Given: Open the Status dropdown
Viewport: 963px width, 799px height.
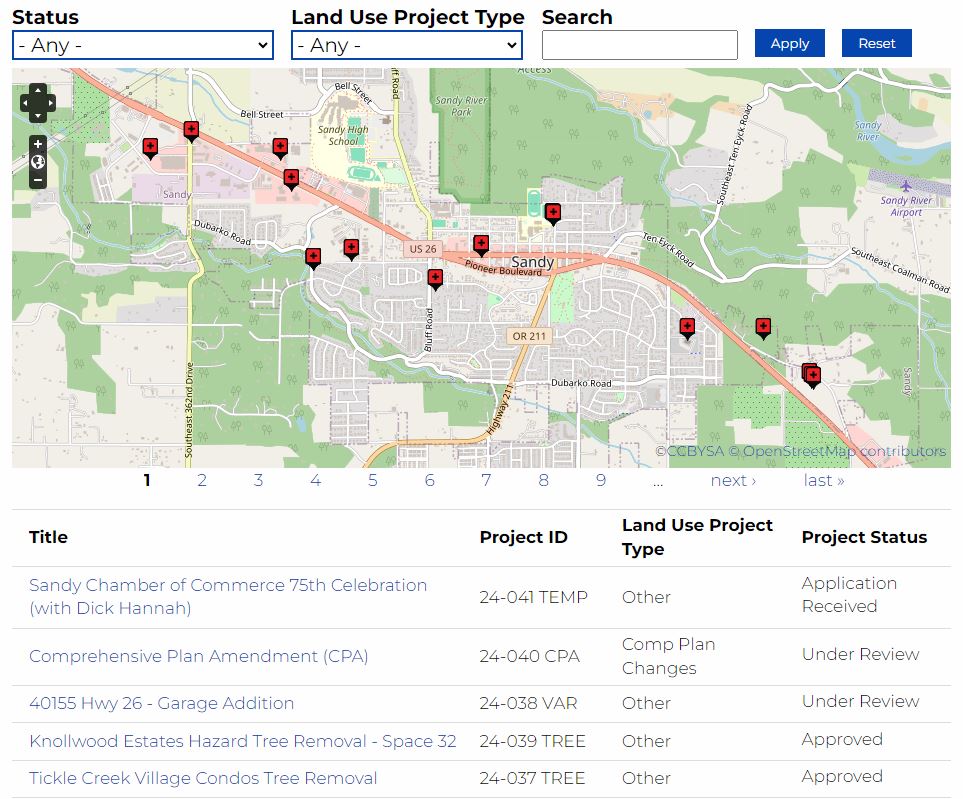Looking at the screenshot, I should 143,45.
